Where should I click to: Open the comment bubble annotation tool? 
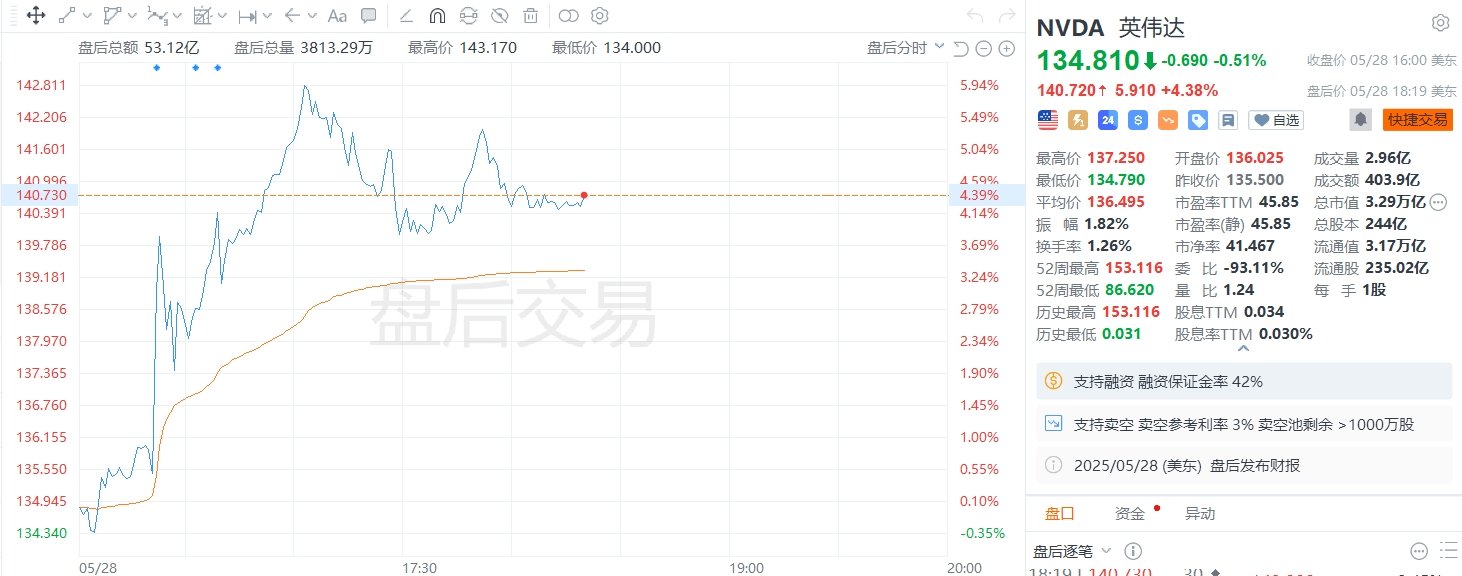pos(369,15)
